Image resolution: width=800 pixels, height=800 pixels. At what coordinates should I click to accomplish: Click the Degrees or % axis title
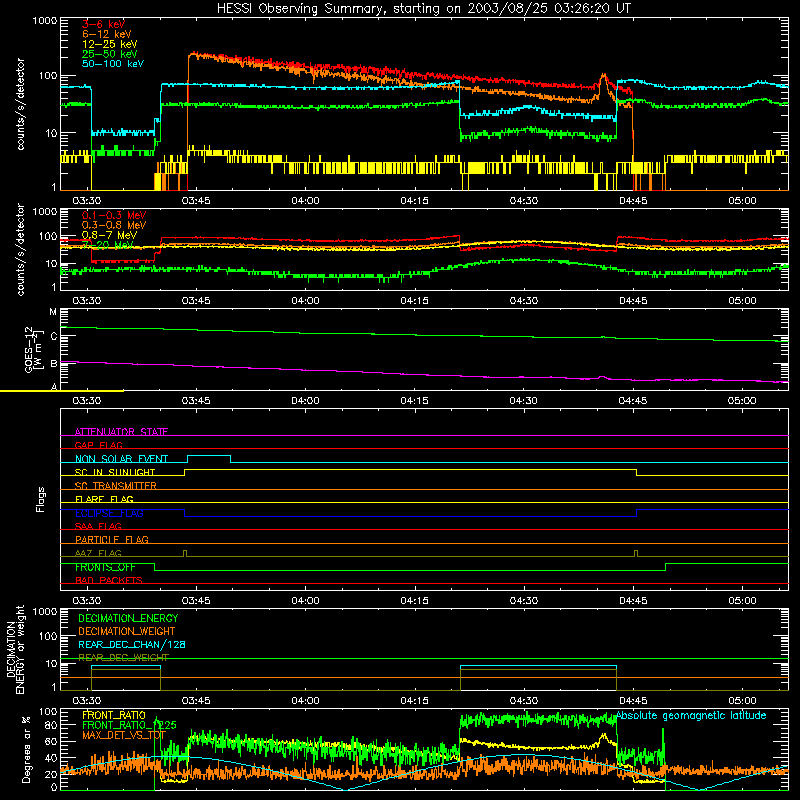(x=26, y=749)
